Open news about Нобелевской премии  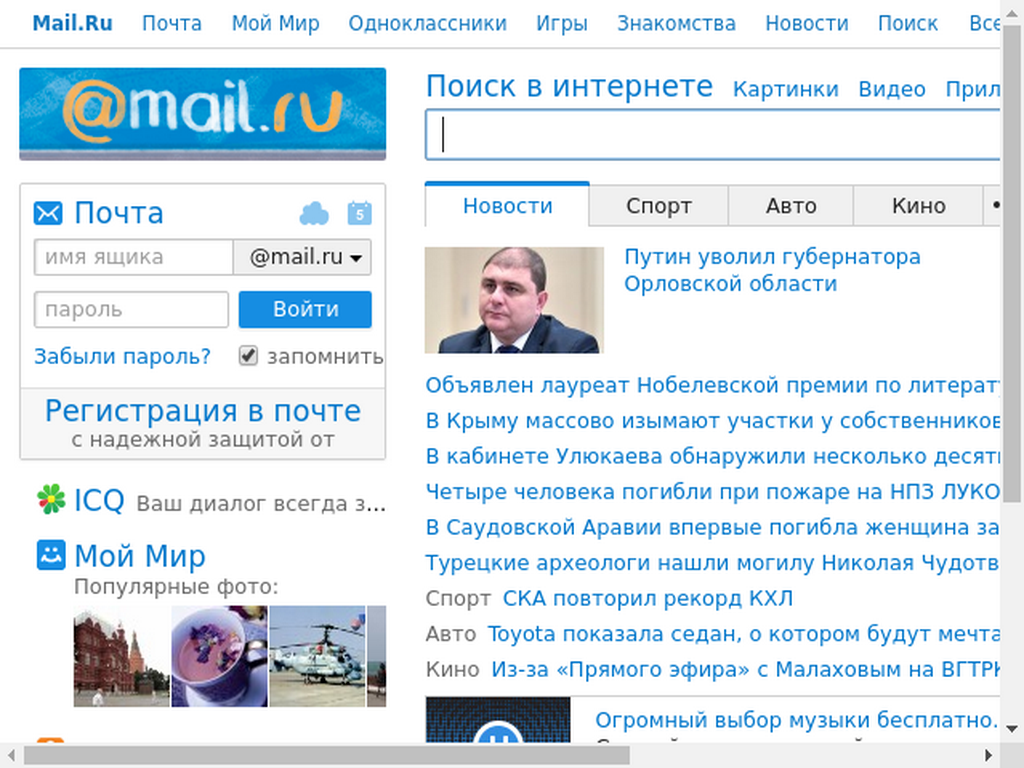[712, 385]
